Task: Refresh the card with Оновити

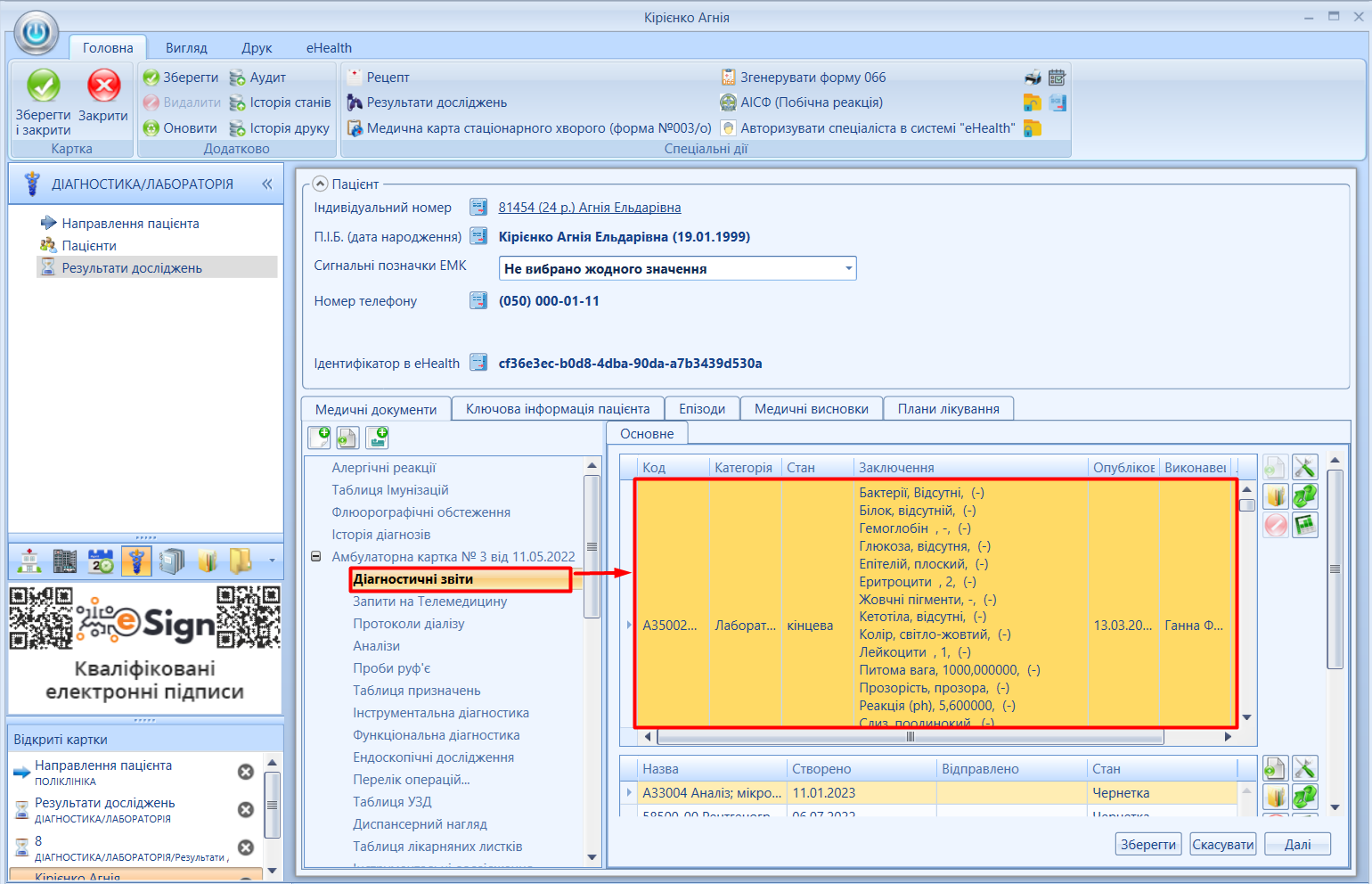Action: (x=181, y=128)
